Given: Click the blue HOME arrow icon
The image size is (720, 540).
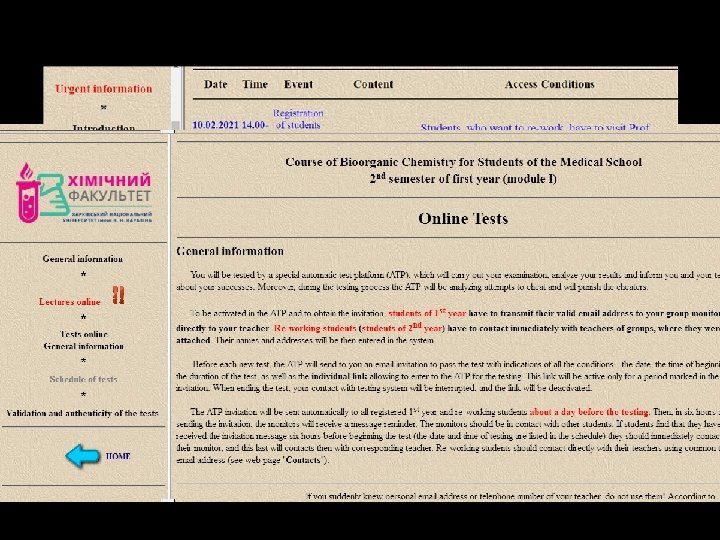Looking at the screenshot, I should [x=83, y=456].
